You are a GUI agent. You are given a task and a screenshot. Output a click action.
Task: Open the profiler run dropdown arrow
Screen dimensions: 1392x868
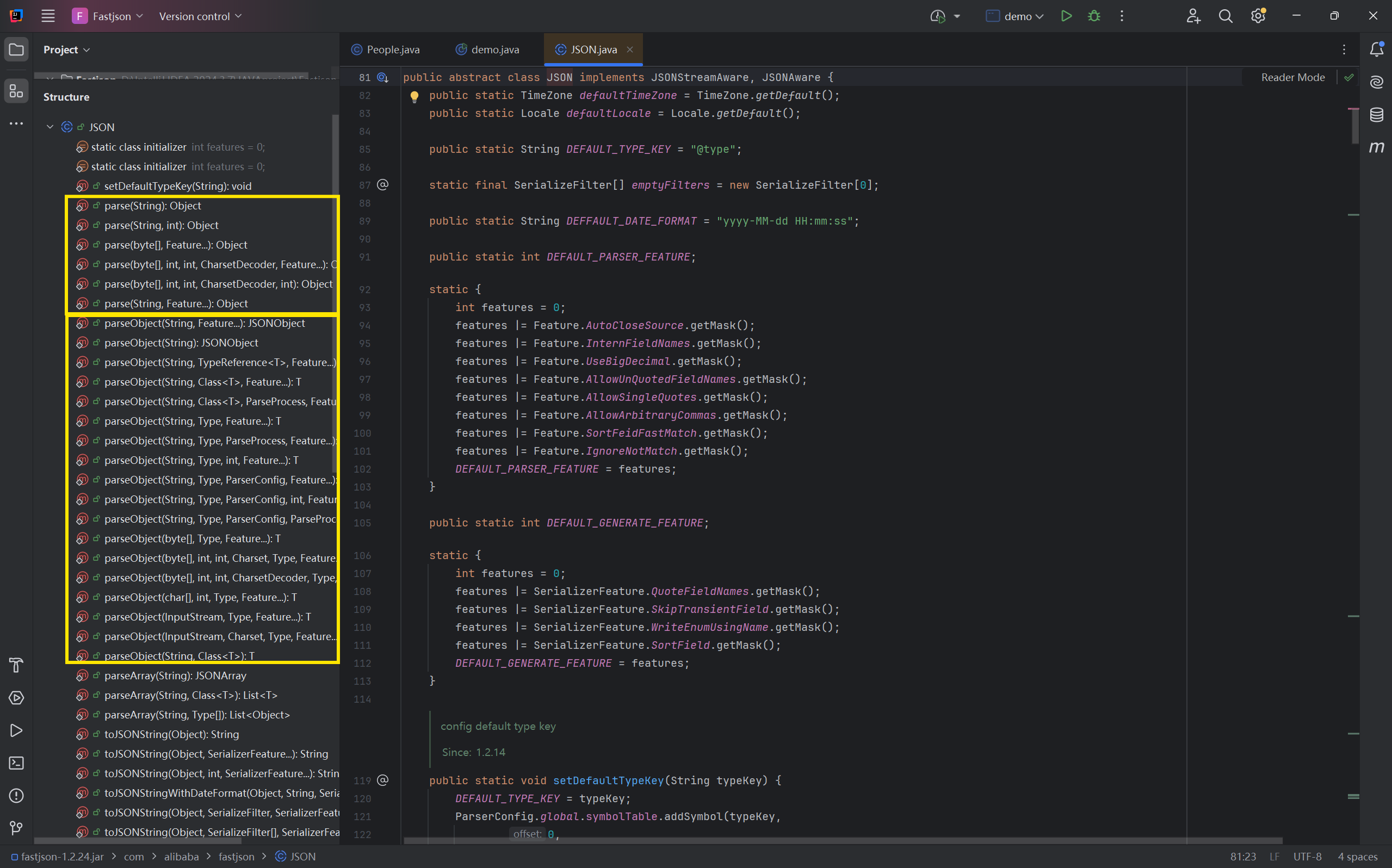click(957, 16)
